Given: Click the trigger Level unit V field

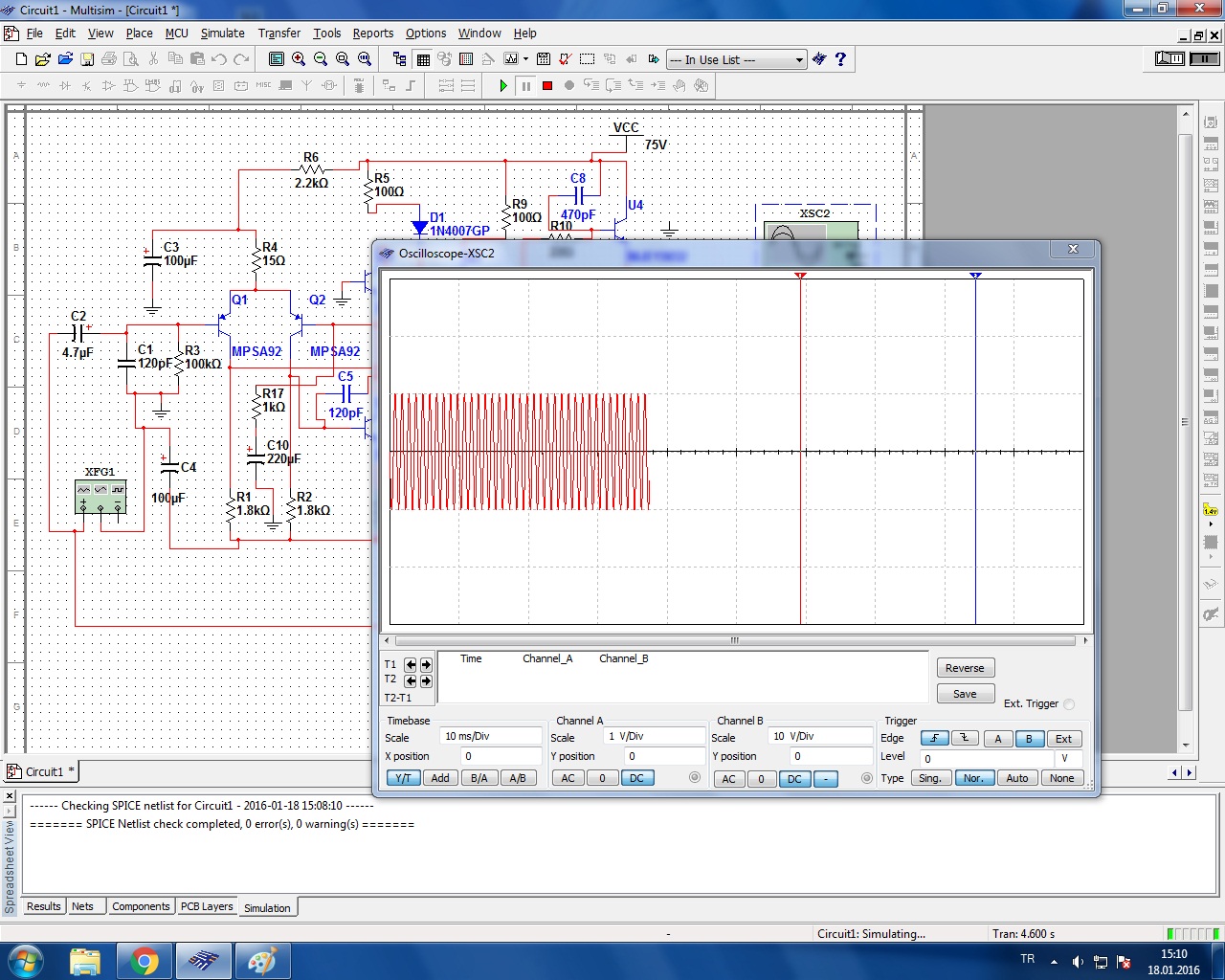Looking at the screenshot, I should click(x=1066, y=758).
